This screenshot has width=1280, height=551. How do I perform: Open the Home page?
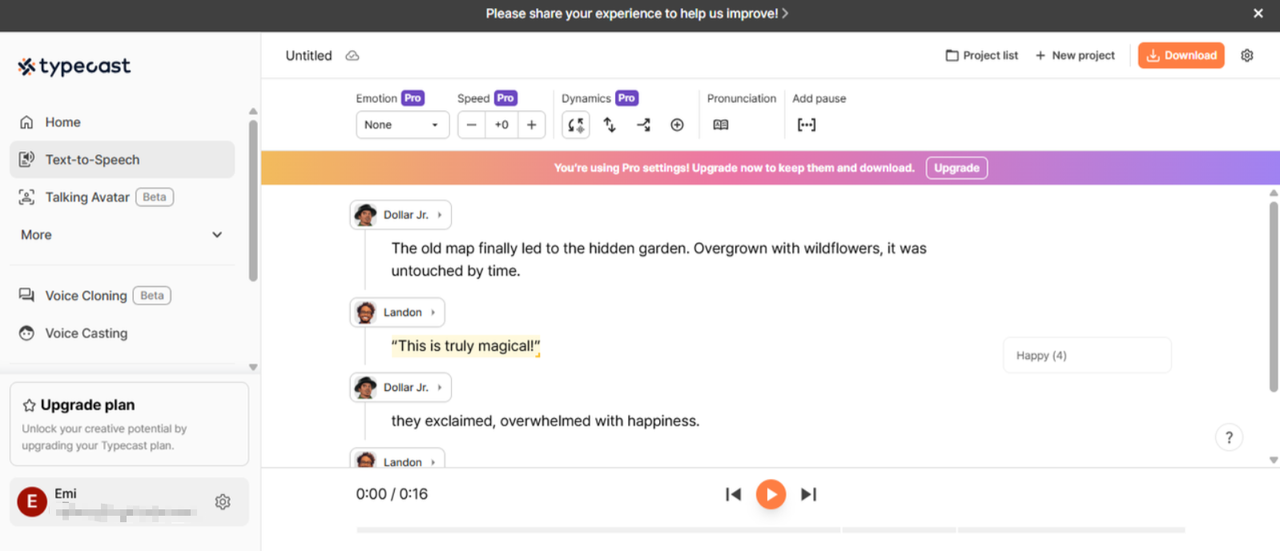pyautogui.click(x=62, y=122)
